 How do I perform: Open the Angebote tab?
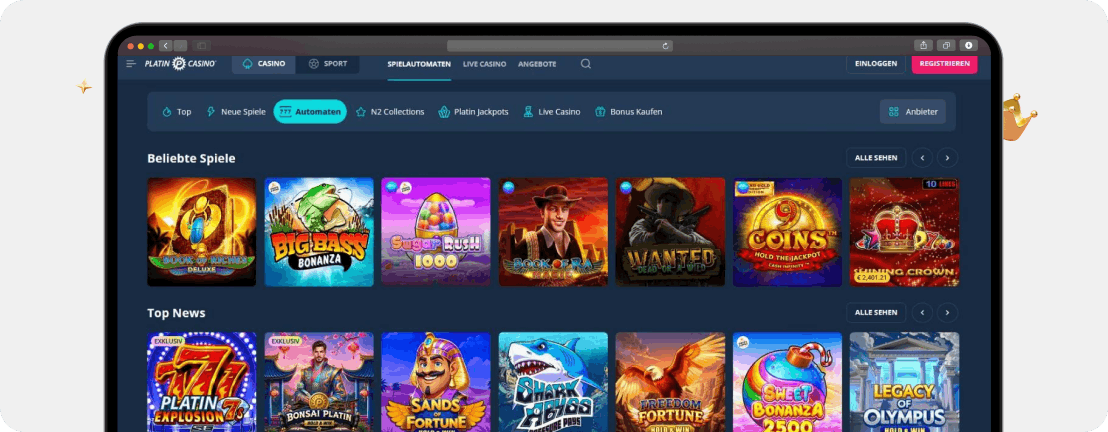(x=537, y=64)
